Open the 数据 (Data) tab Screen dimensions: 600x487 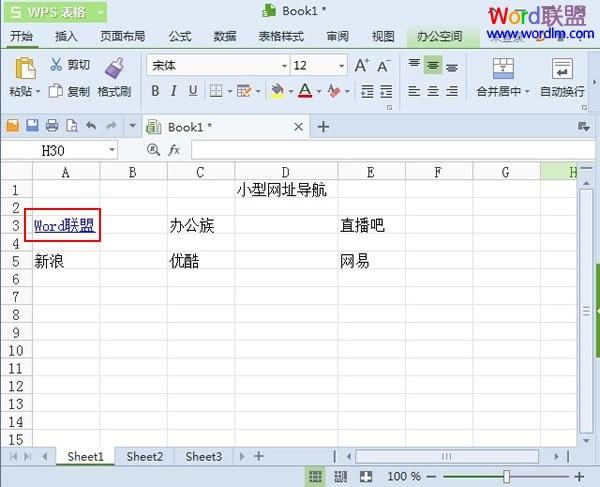pos(225,36)
